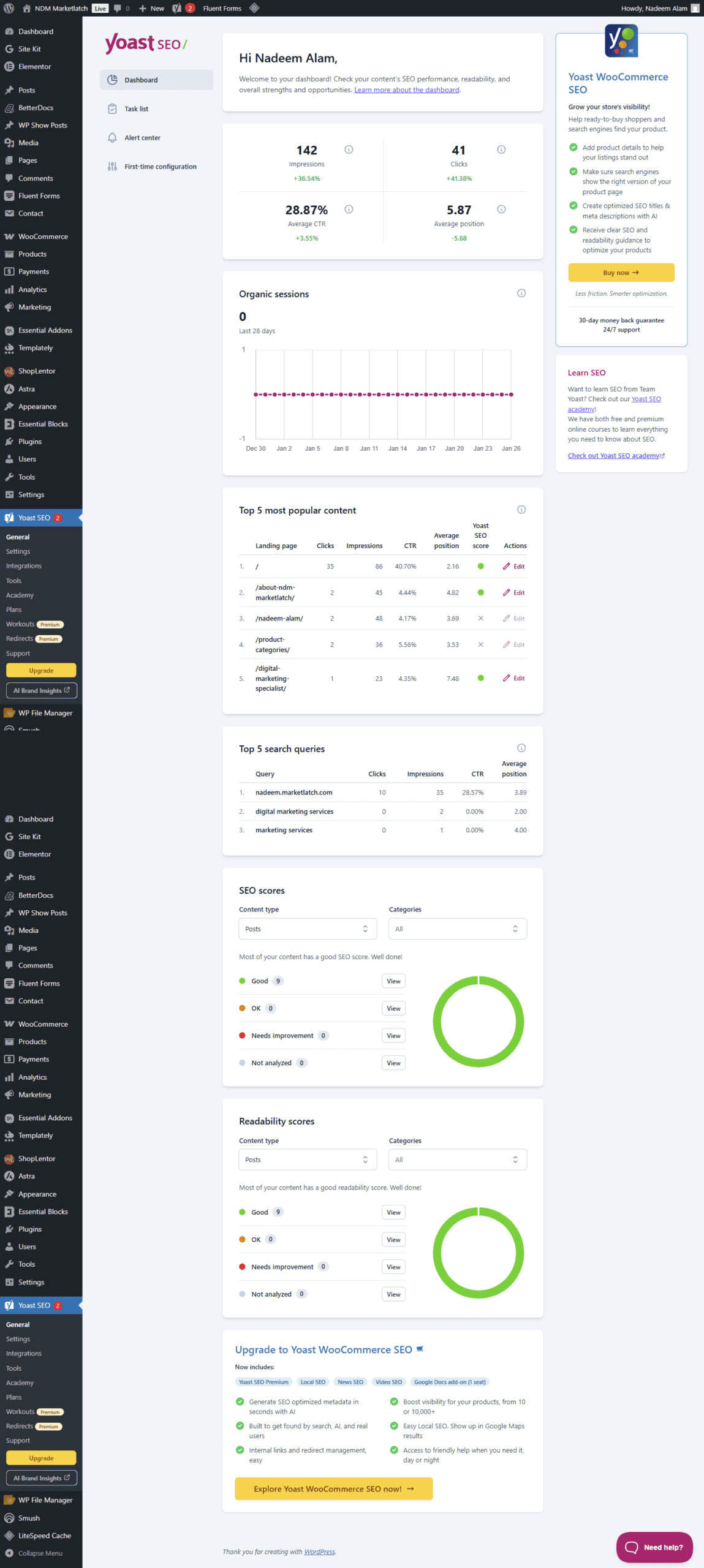Open the Organic sessions info icon
704x1568 pixels.
pyautogui.click(x=521, y=293)
